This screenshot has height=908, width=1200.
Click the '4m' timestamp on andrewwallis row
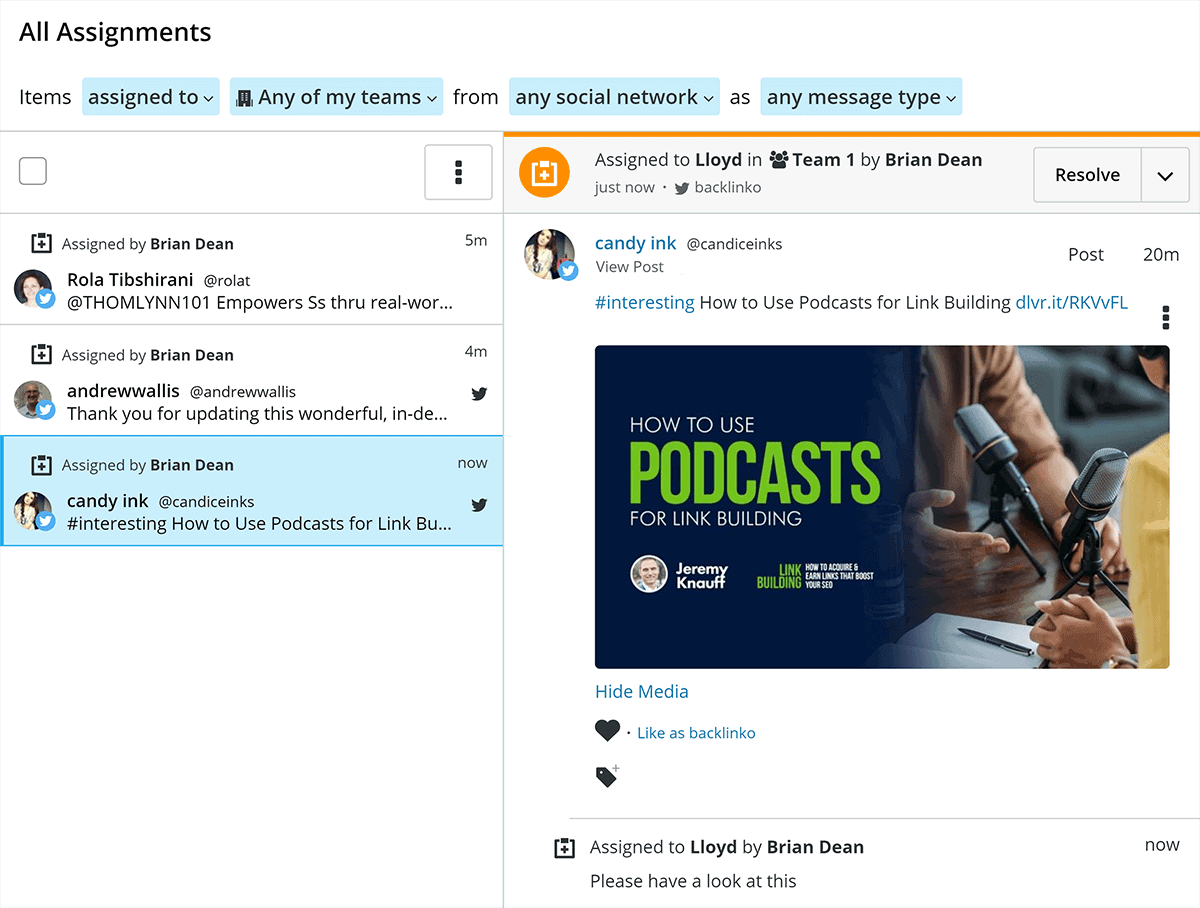click(x=476, y=352)
